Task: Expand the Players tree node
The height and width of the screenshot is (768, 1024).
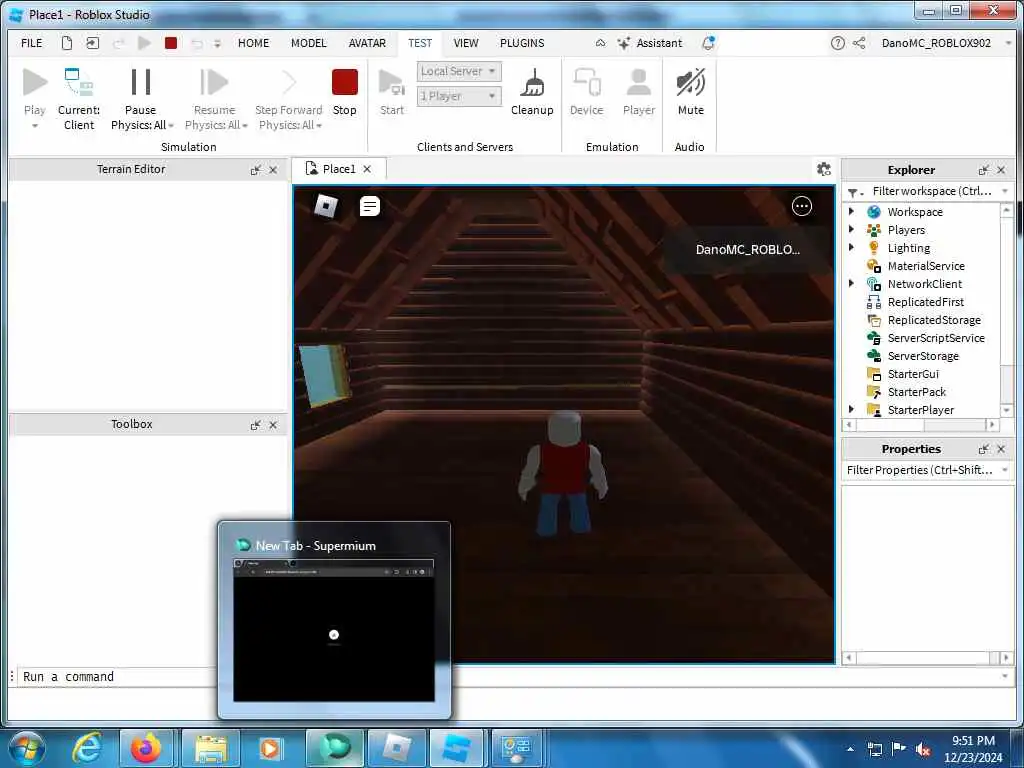Action: [x=851, y=229]
